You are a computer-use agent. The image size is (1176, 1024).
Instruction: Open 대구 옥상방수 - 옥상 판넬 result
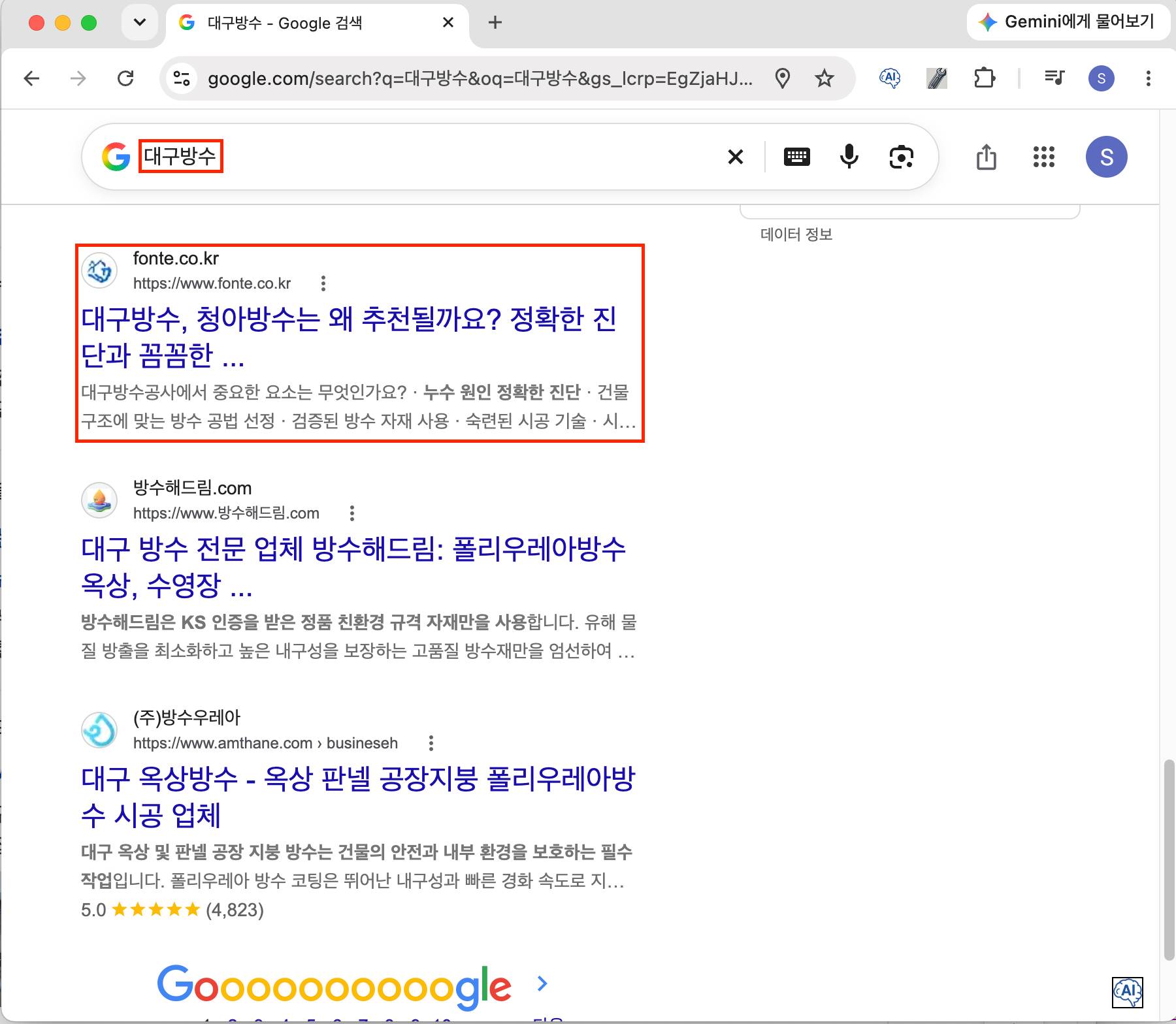coord(358,797)
